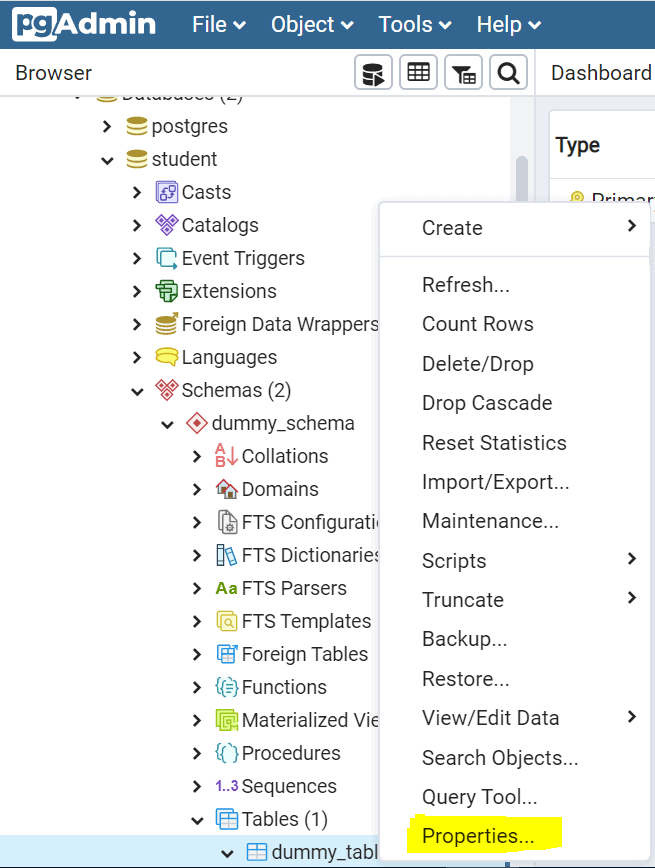Choose Properties... from the context menu
This screenshot has height=868, width=655.
478,836
